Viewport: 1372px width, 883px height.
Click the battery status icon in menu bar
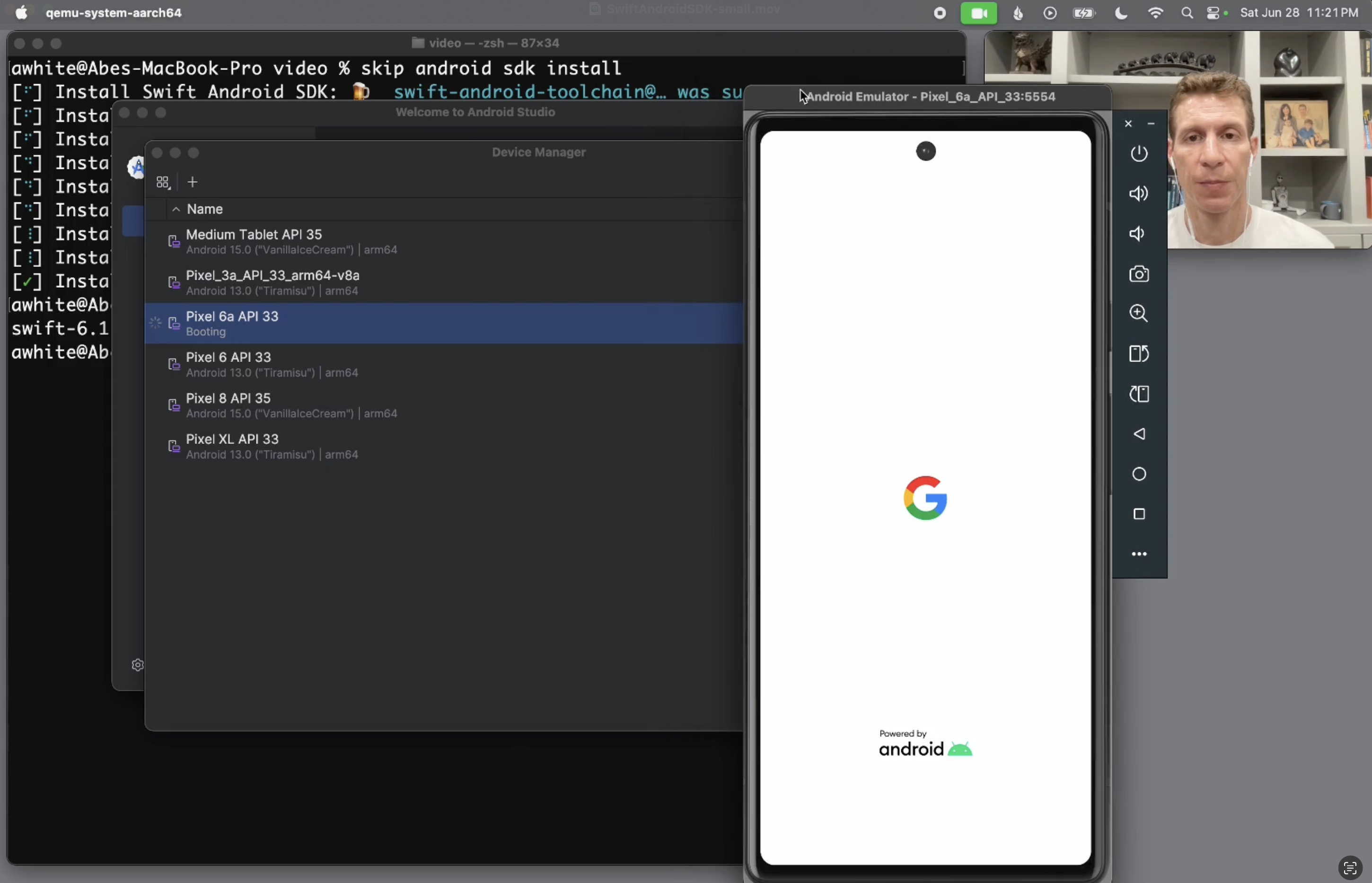coord(1084,13)
